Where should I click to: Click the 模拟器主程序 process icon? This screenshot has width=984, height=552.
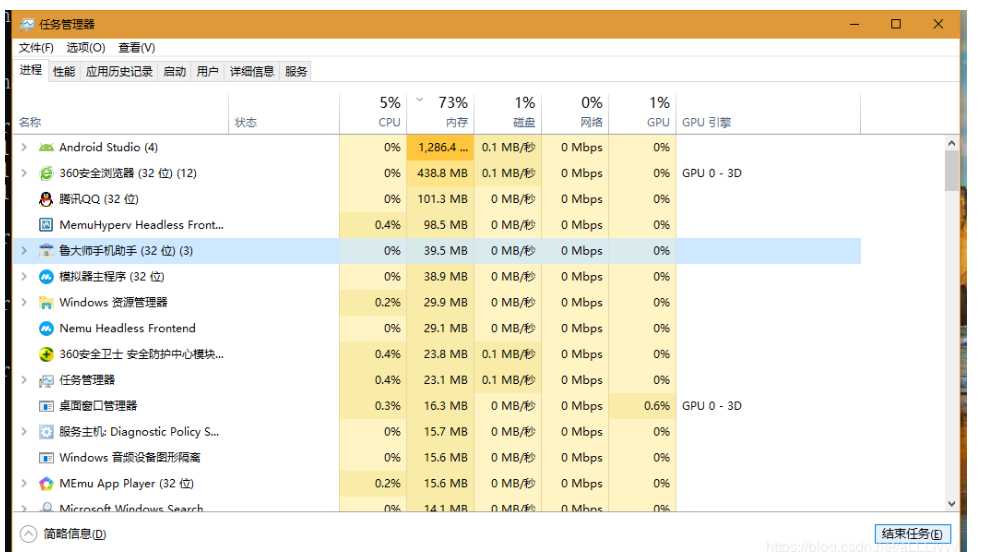point(46,277)
